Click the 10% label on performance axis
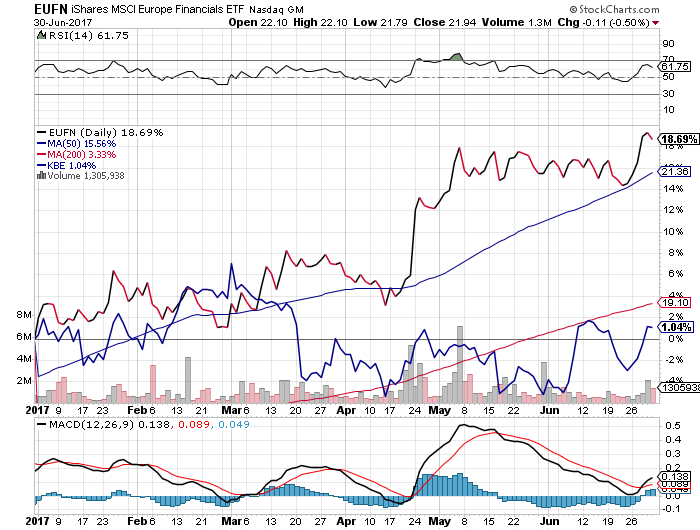Screen dimensions: 700x530 click(x=673, y=232)
